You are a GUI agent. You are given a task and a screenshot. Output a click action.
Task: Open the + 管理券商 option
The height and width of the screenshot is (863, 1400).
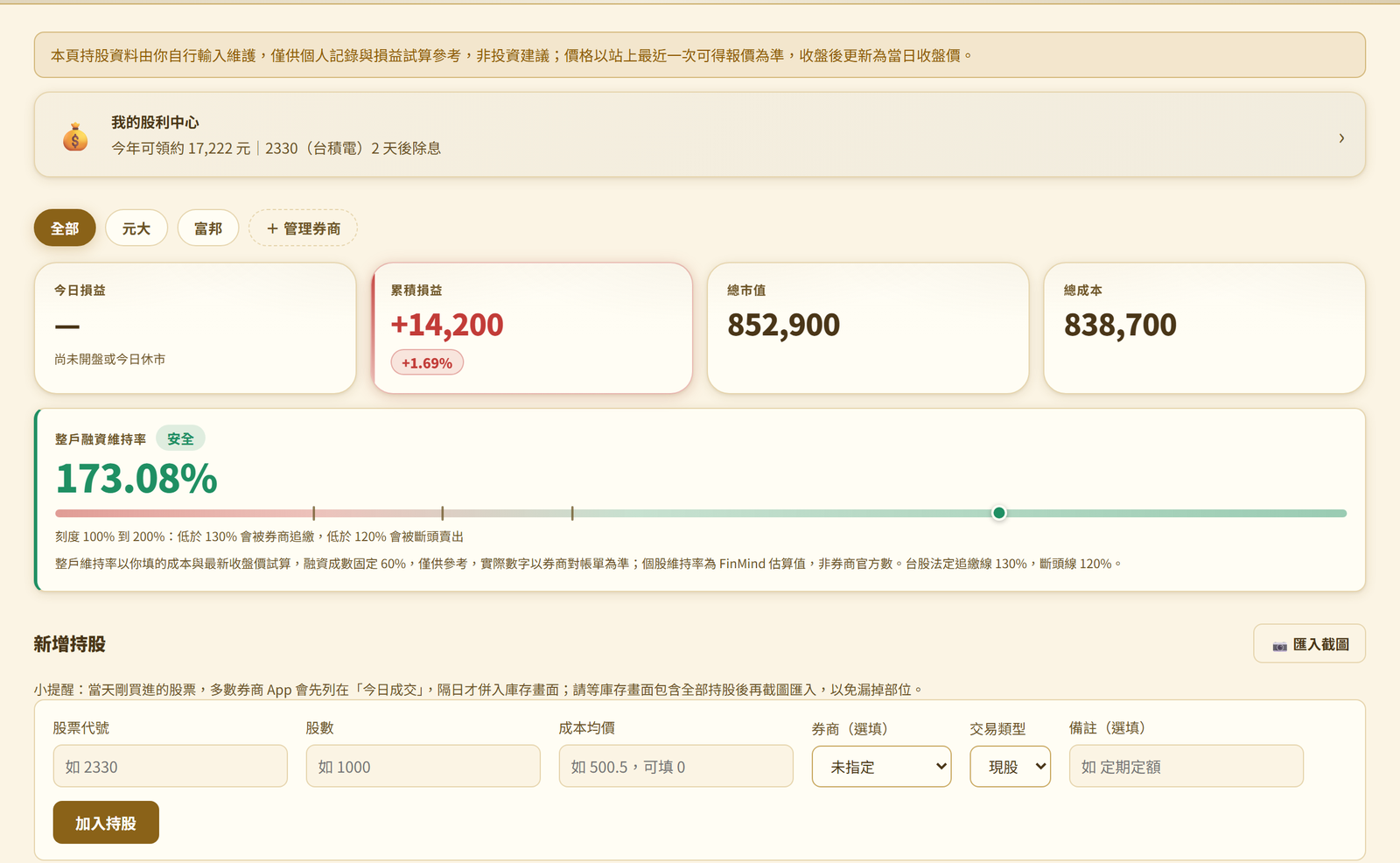point(303,228)
